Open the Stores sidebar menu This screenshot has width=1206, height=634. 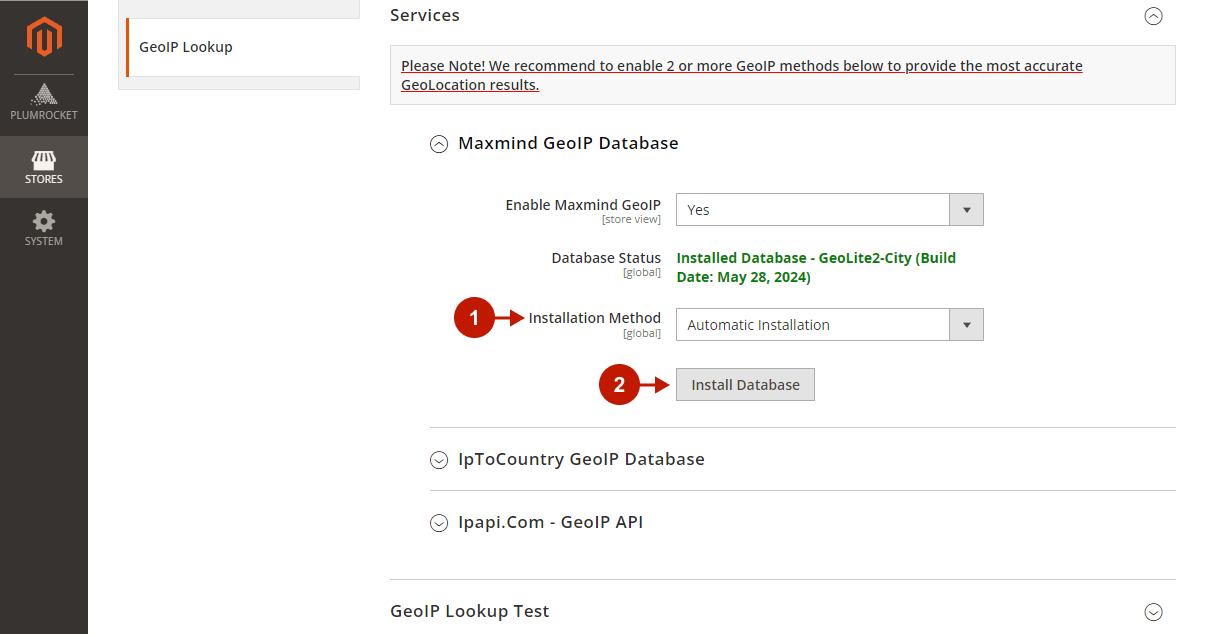(x=44, y=167)
